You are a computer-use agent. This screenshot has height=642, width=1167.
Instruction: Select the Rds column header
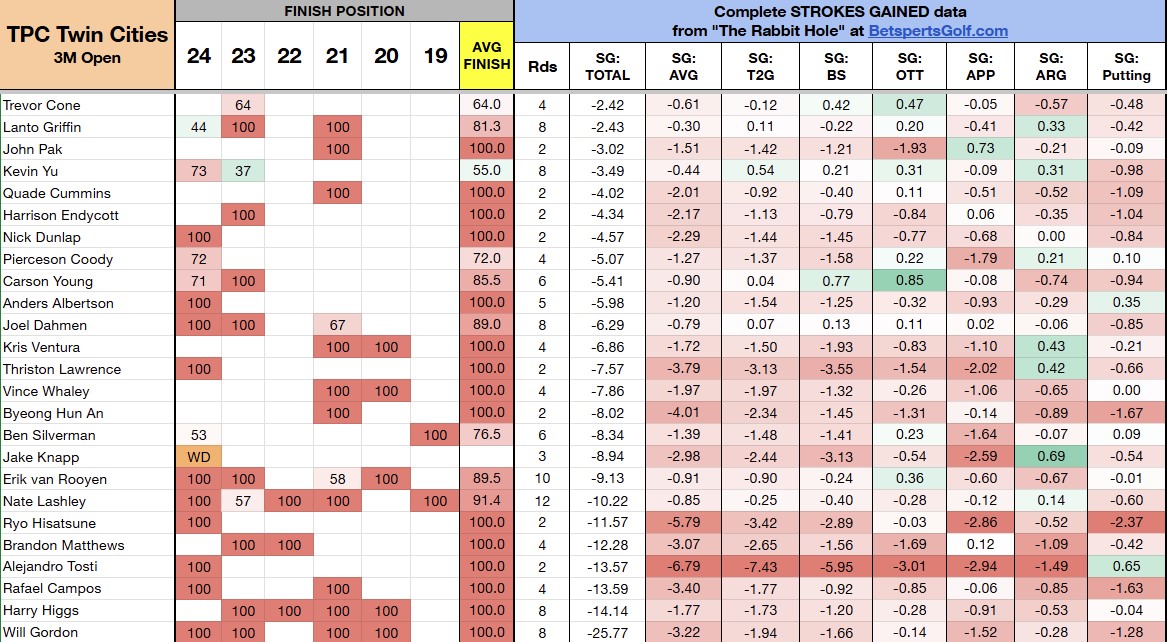tap(542, 67)
